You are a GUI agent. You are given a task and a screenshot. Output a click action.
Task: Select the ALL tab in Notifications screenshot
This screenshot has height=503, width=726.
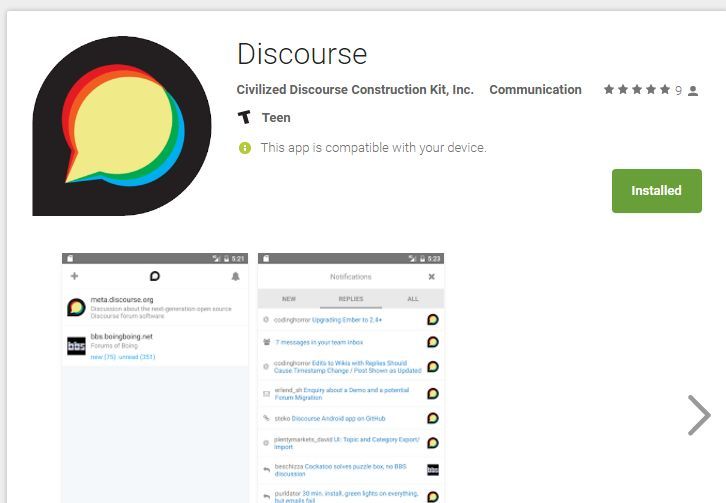pos(413,299)
